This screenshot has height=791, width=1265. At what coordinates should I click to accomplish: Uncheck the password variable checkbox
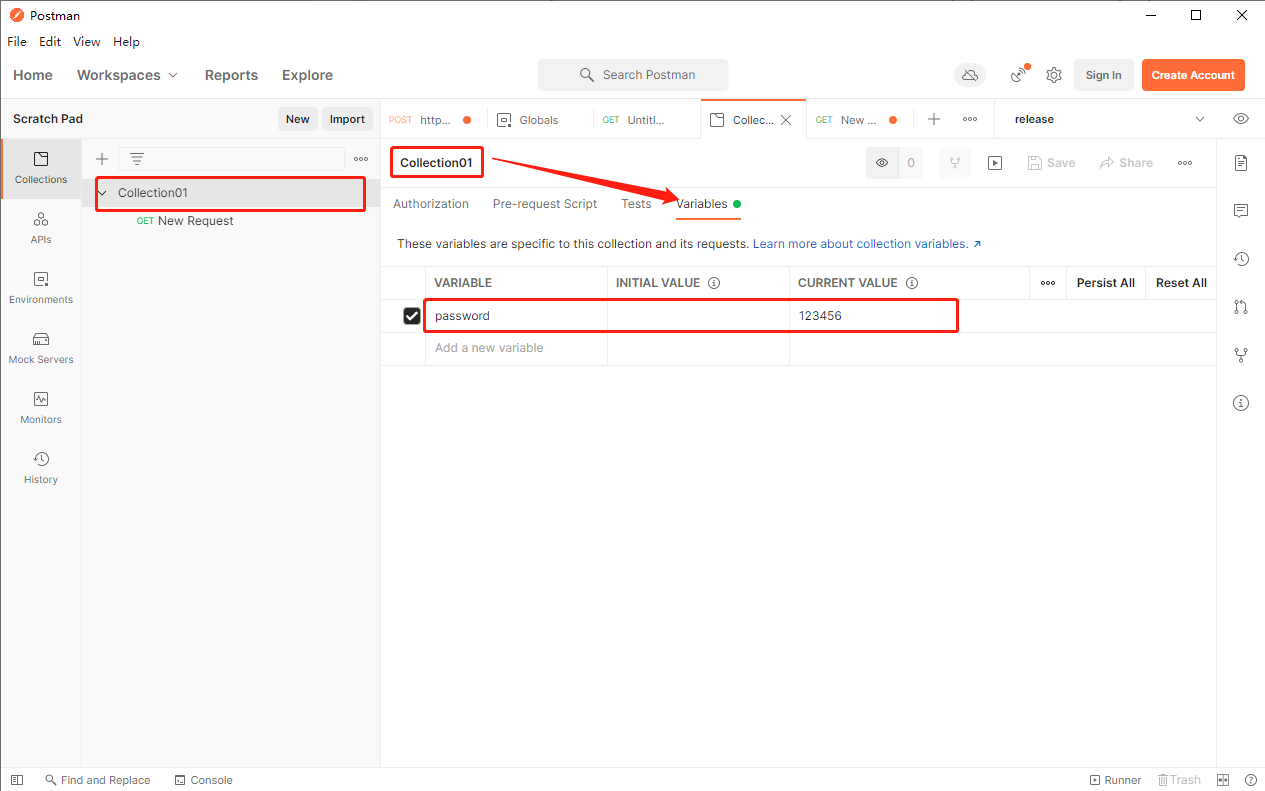[x=412, y=316]
